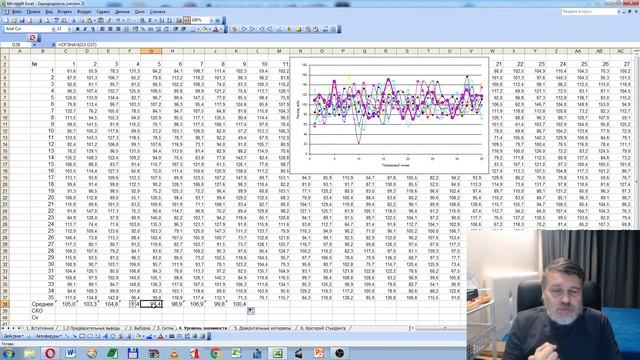Select column header C

tap(66, 51)
